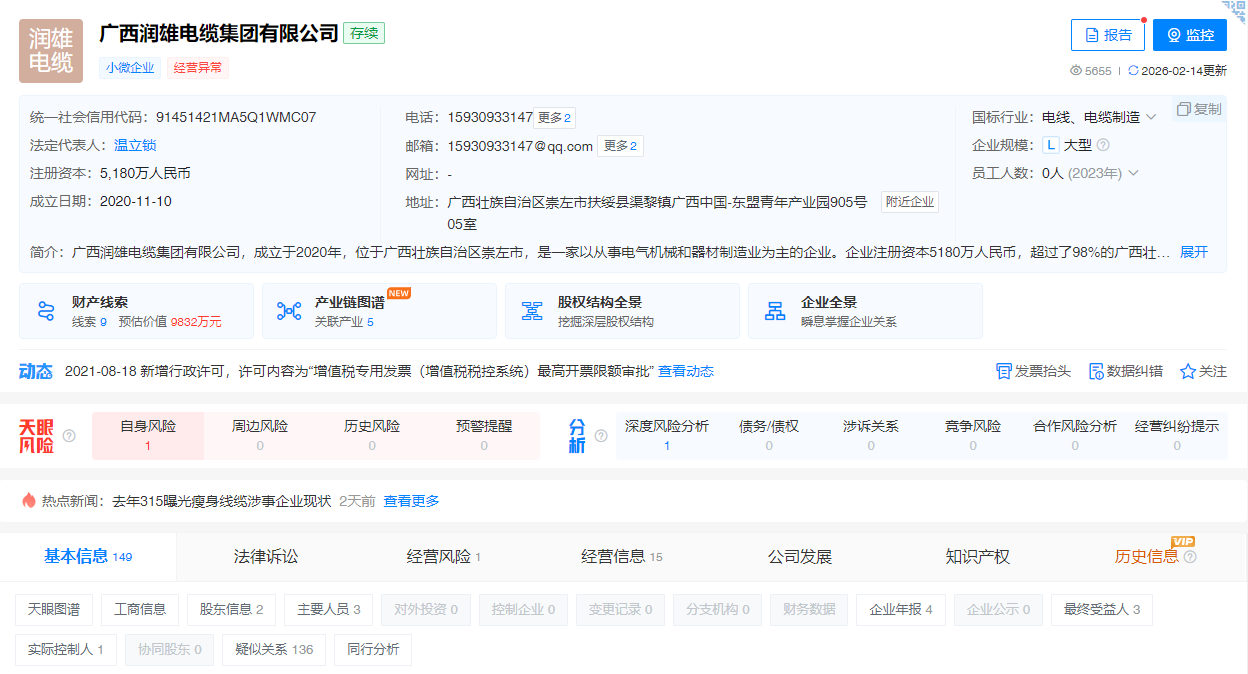This screenshot has width=1248, height=674.
Task: Click the 关注 follow star
Action: (x=1205, y=370)
